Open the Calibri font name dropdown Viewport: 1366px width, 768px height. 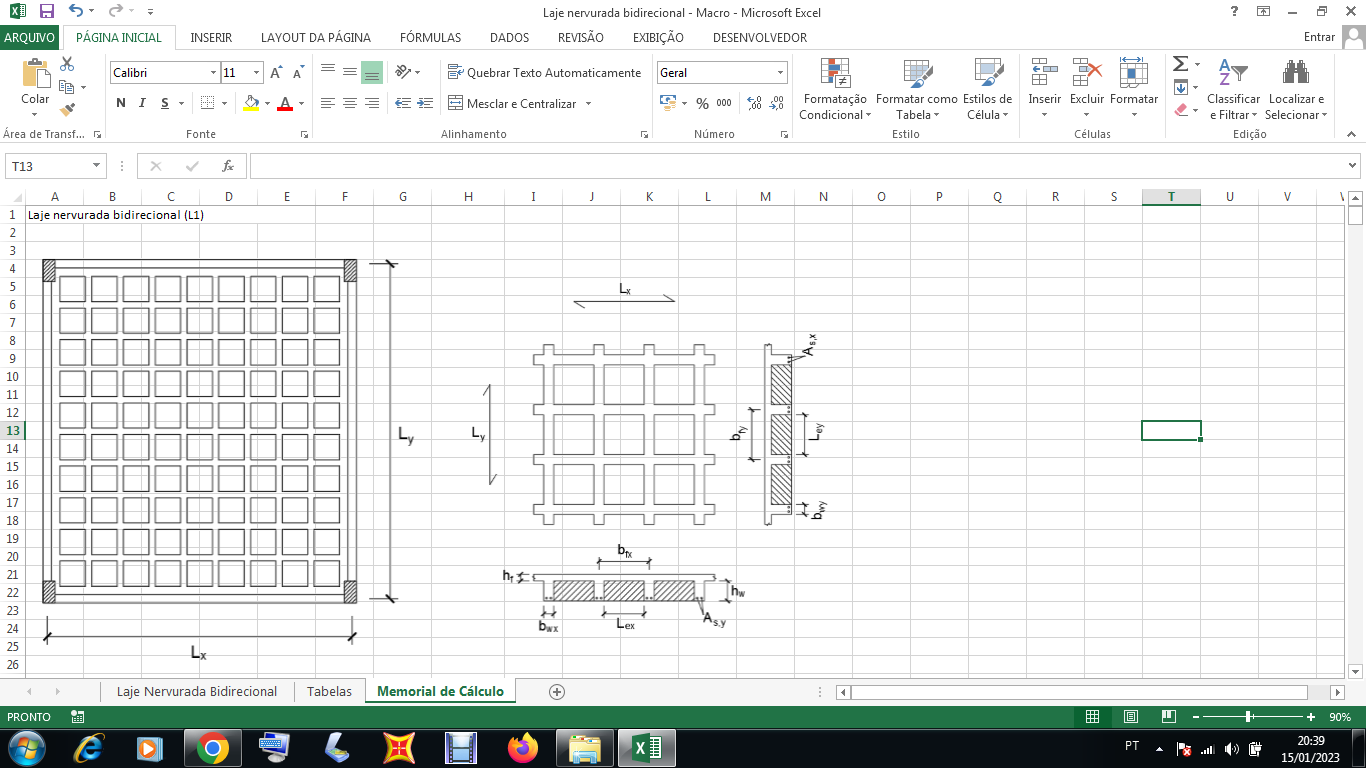click(213, 73)
